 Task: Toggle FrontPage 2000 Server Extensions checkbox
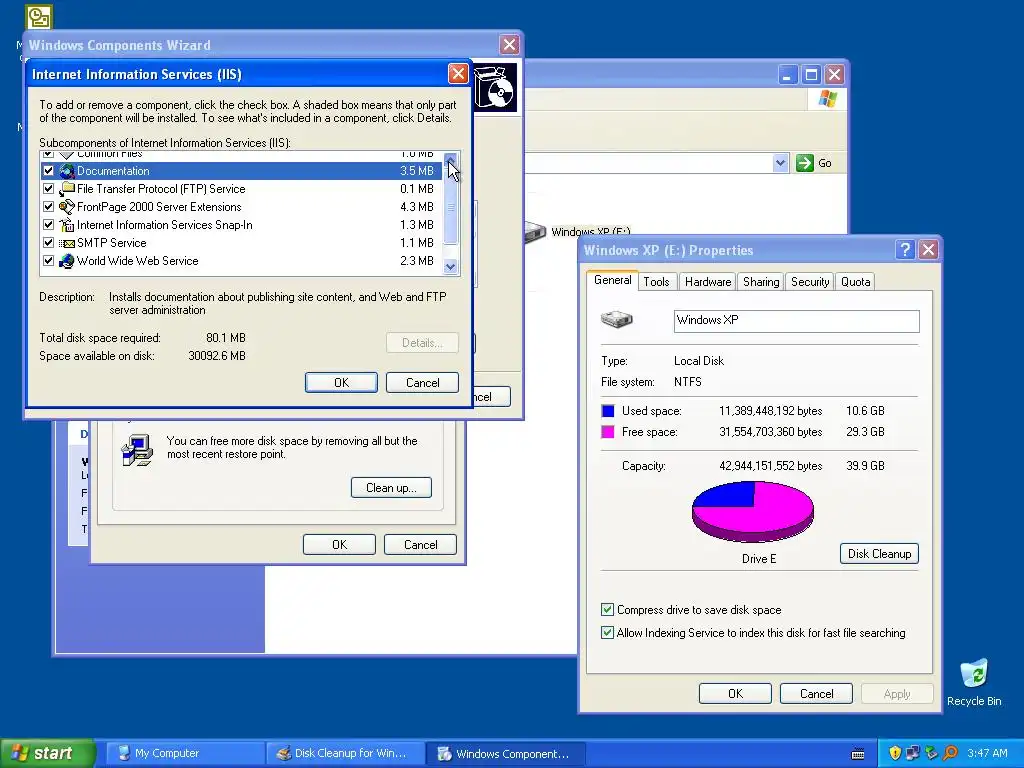pos(48,207)
